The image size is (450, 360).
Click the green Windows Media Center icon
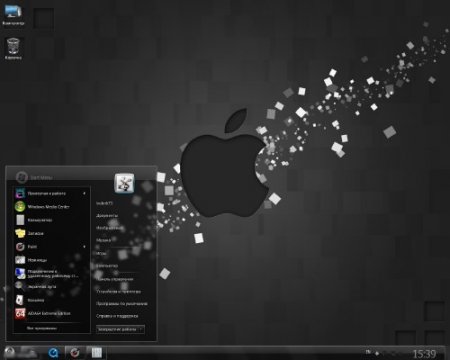click(x=20, y=207)
